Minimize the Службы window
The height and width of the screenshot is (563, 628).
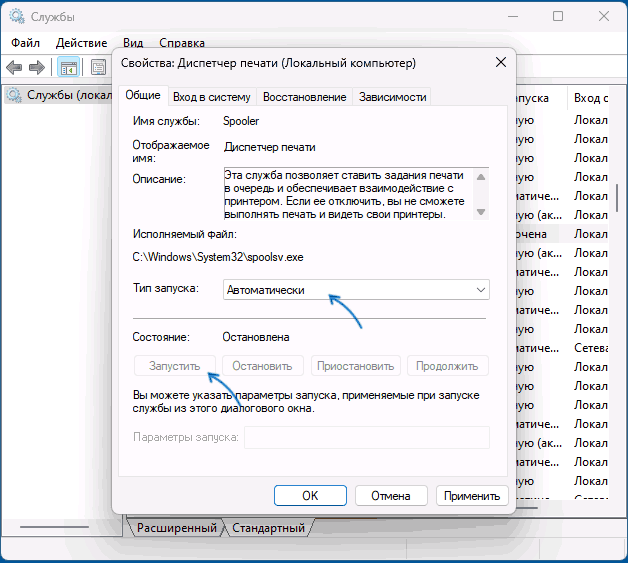(513, 16)
